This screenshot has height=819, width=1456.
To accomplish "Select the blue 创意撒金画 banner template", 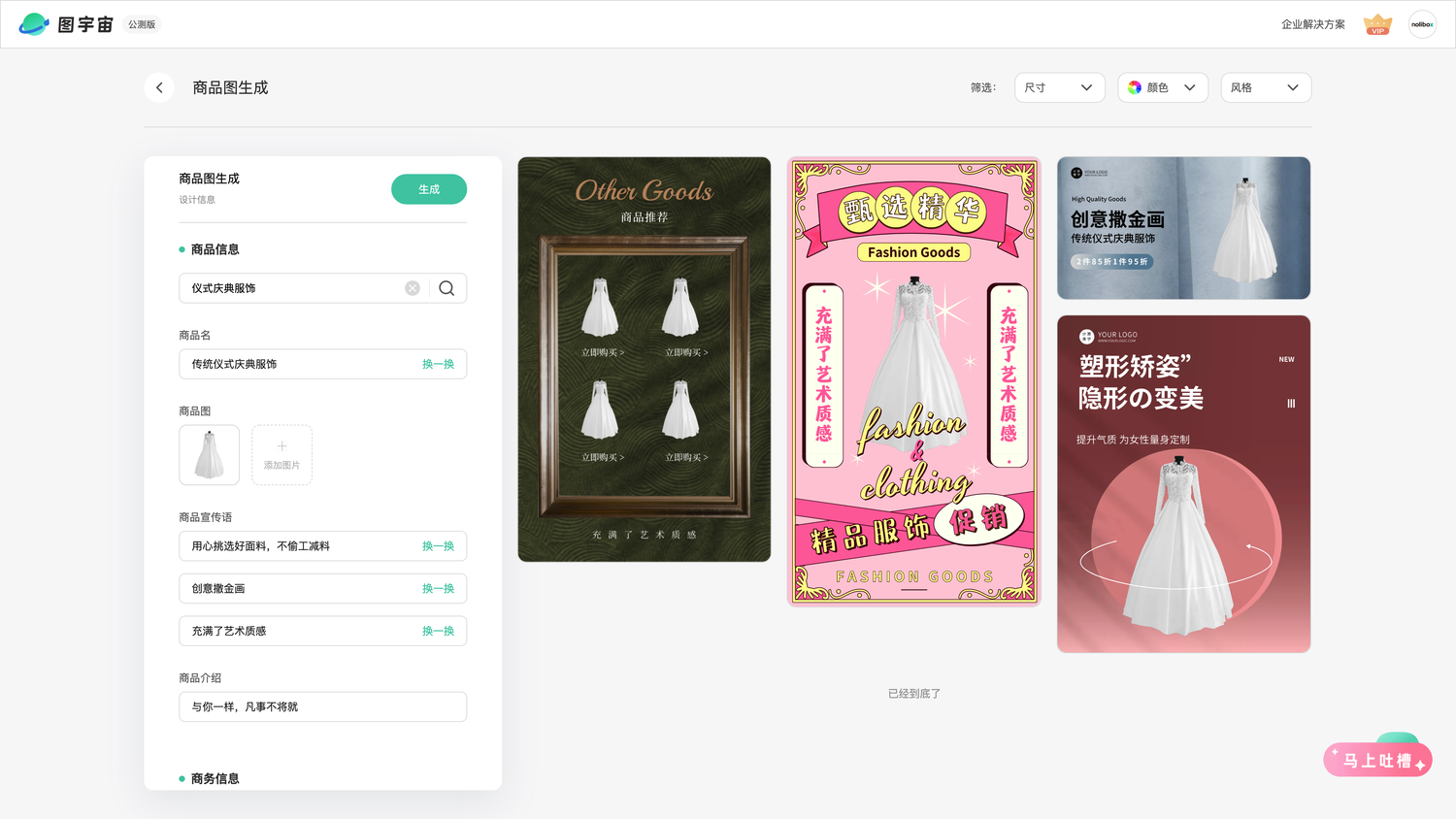I will (x=1183, y=228).
